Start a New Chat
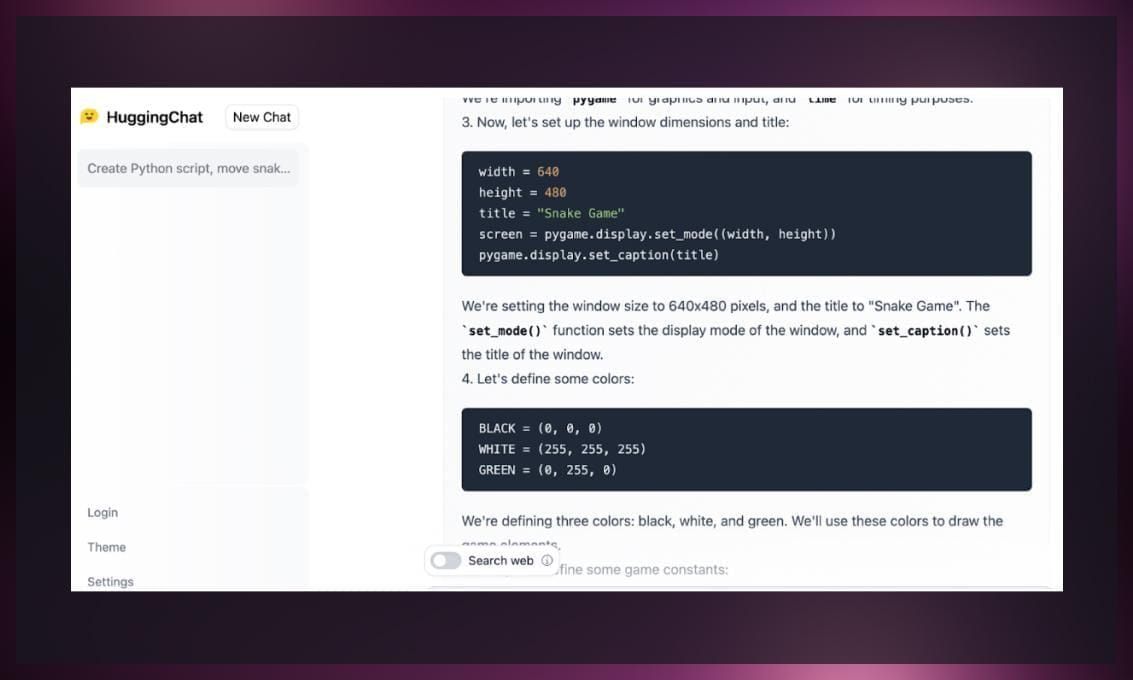This screenshot has height=680, width=1133. tap(262, 117)
